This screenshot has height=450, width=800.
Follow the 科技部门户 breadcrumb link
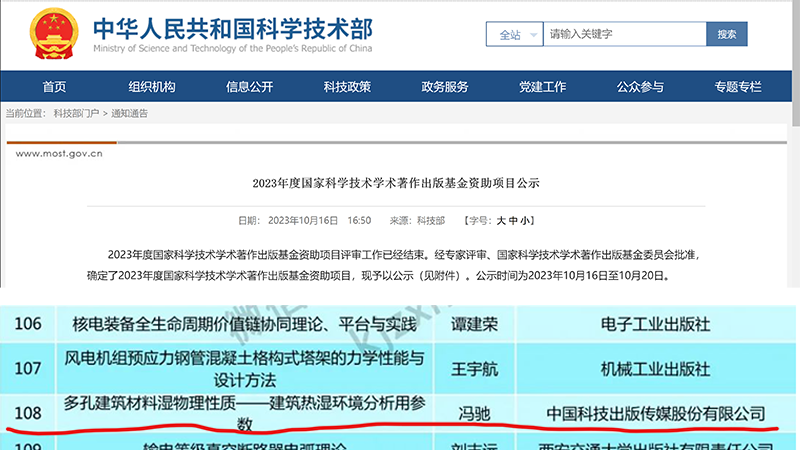click(x=76, y=113)
